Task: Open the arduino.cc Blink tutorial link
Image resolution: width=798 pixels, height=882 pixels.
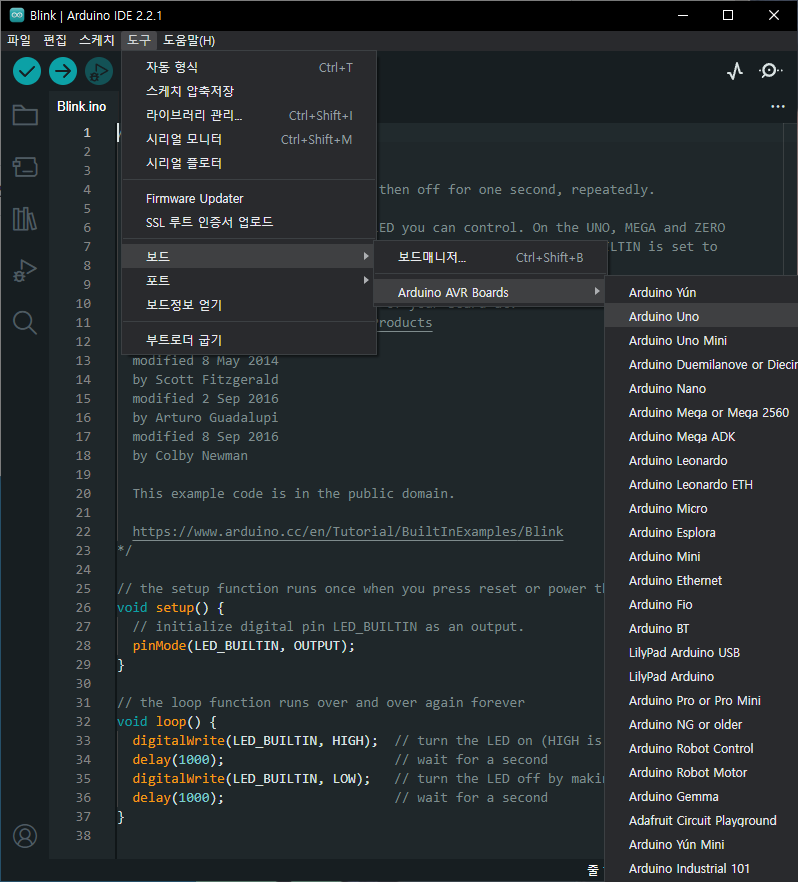Action: (348, 532)
